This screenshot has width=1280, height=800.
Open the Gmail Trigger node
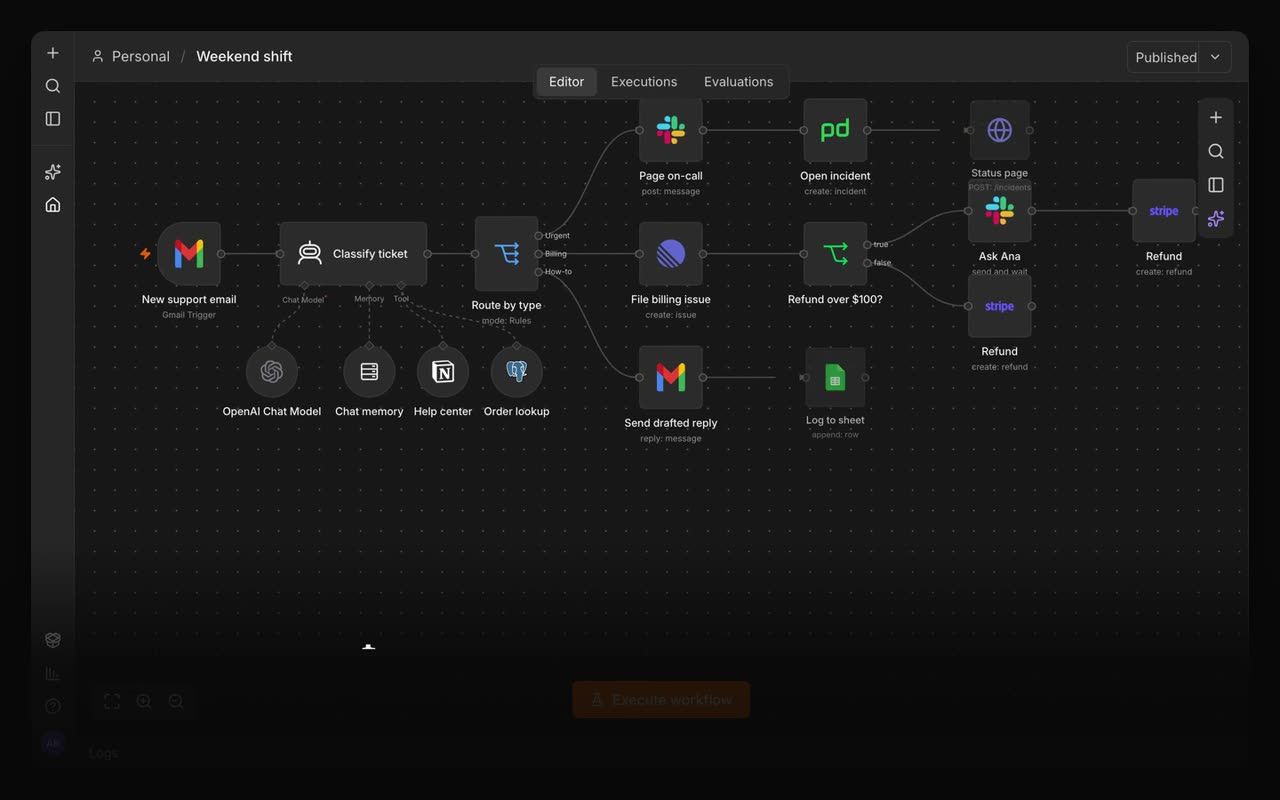pos(189,254)
